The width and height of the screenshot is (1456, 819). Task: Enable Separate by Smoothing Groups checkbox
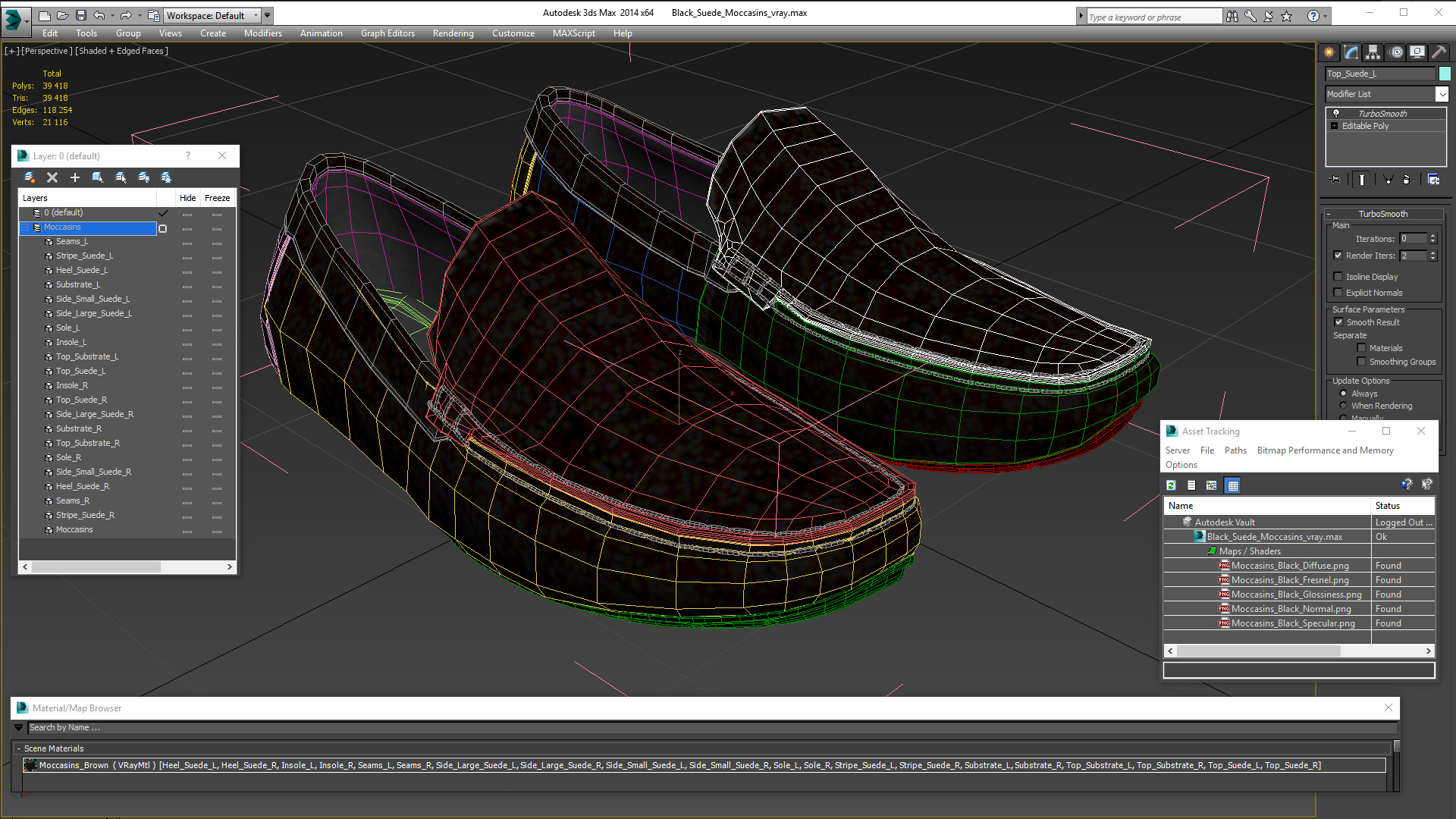tap(1361, 362)
